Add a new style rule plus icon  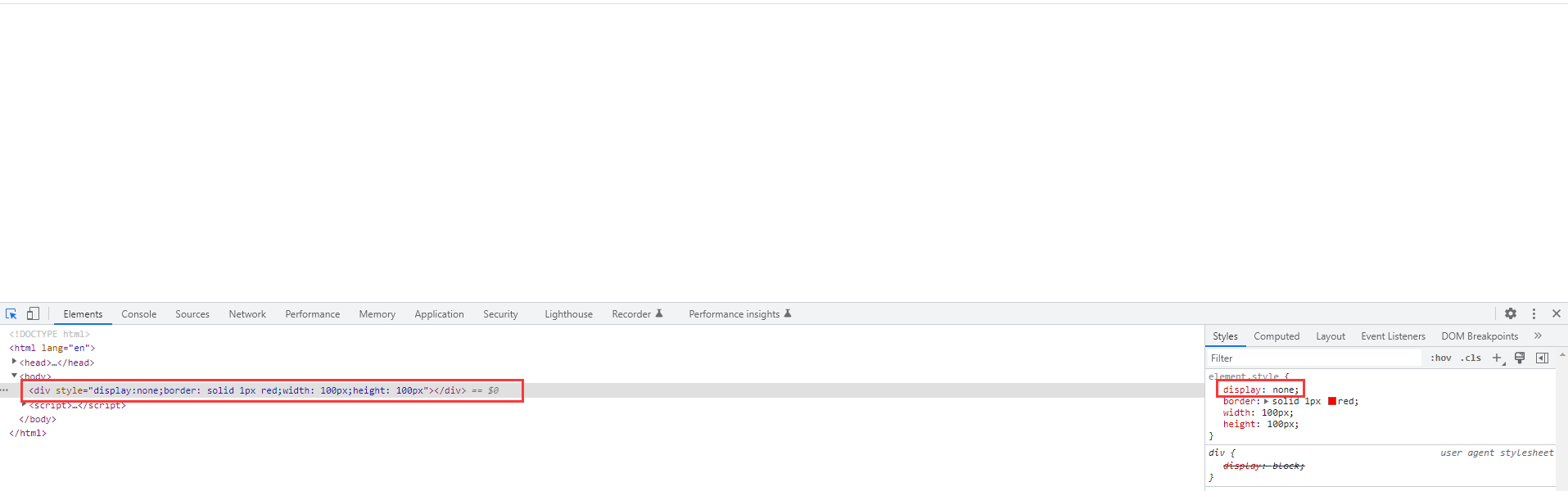1498,358
